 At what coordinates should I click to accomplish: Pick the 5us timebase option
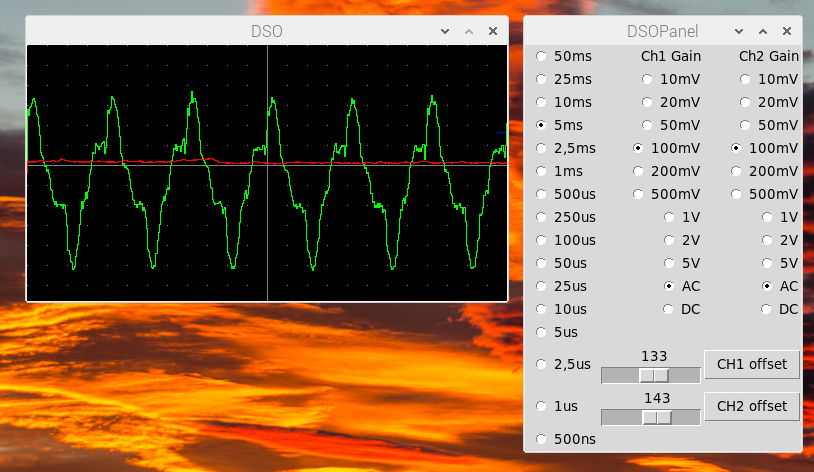pyautogui.click(x=557, y=332)
